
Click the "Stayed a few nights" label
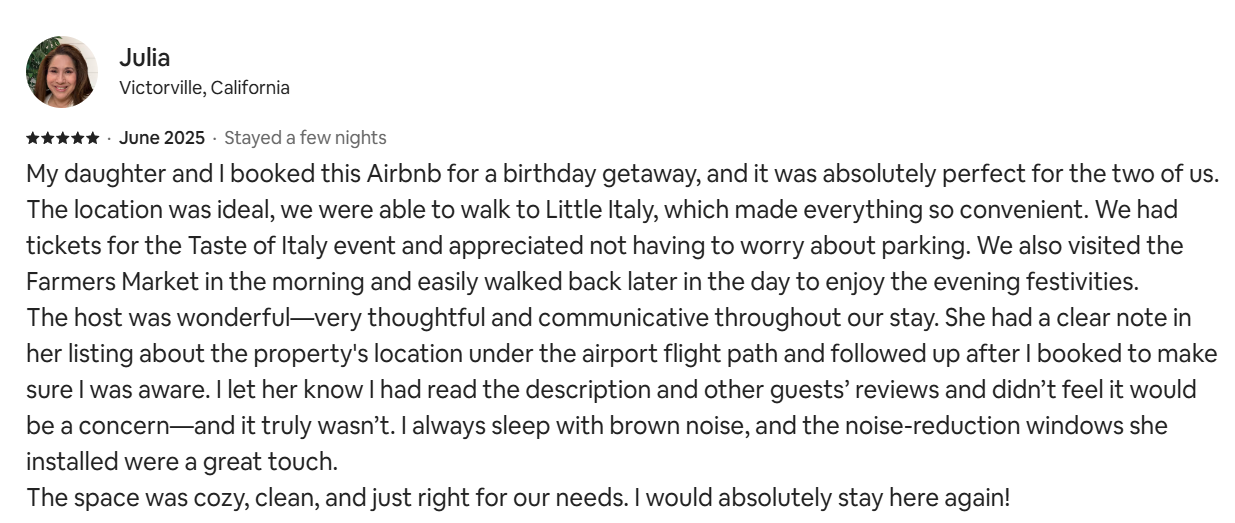[x=305, y=138]
